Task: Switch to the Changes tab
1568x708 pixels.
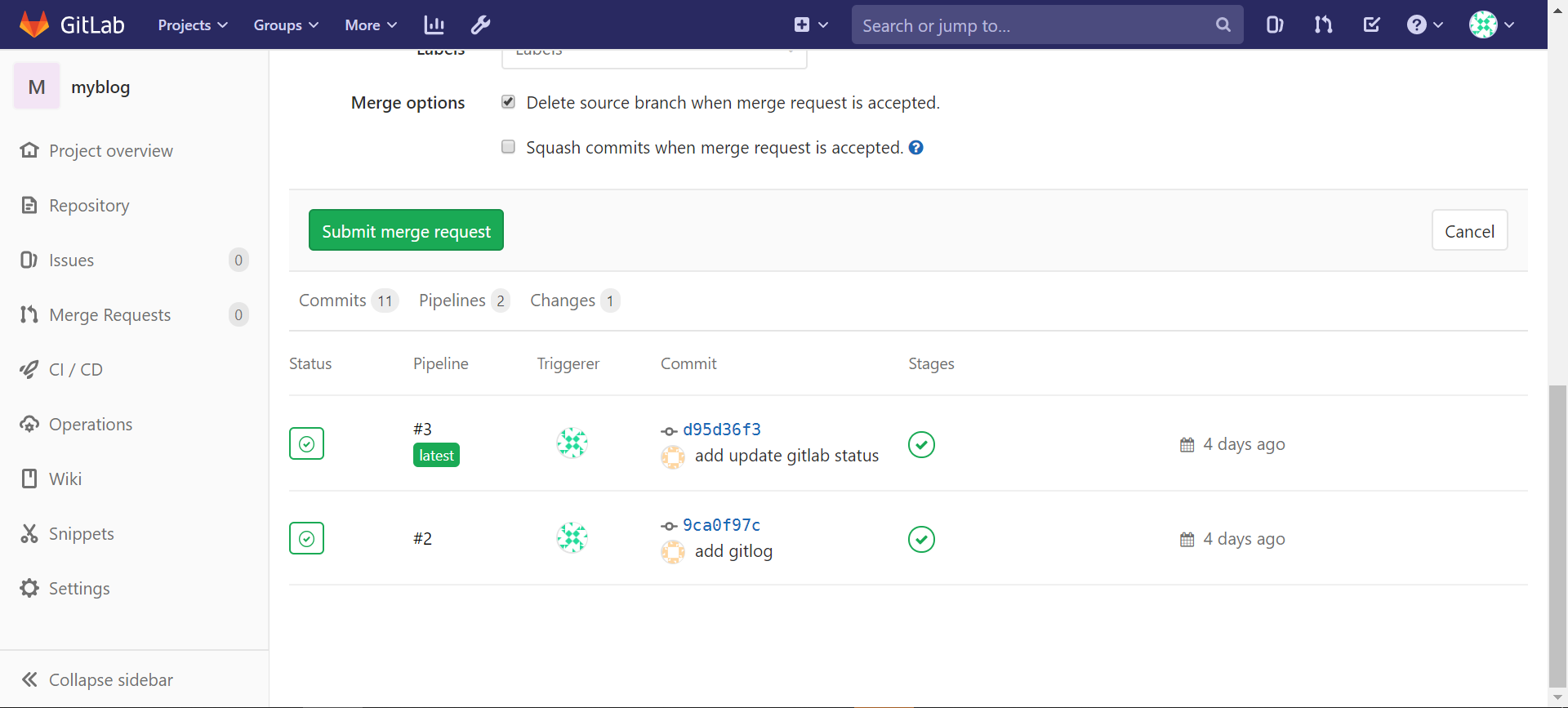Action: [x=575, y=301]
